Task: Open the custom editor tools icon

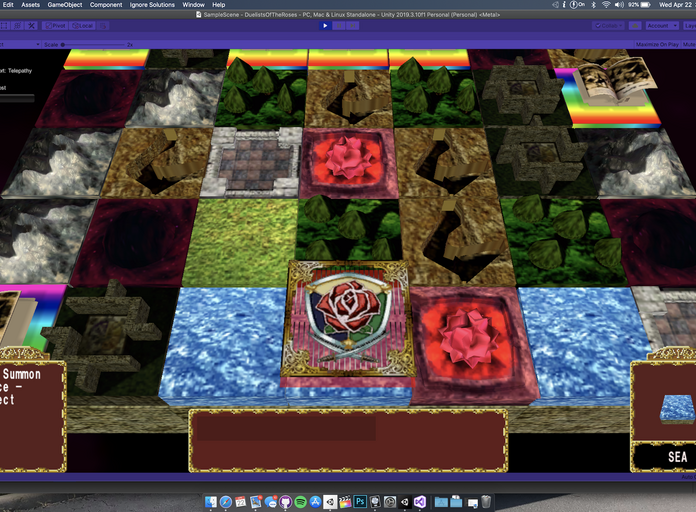Action: coord(32,26)
